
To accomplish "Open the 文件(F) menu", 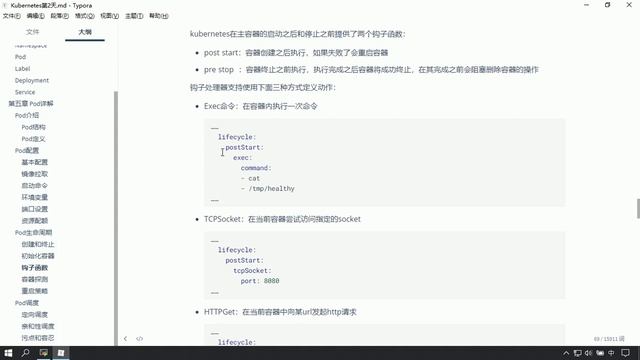I will pyautogui.click(x=11, y=16).
